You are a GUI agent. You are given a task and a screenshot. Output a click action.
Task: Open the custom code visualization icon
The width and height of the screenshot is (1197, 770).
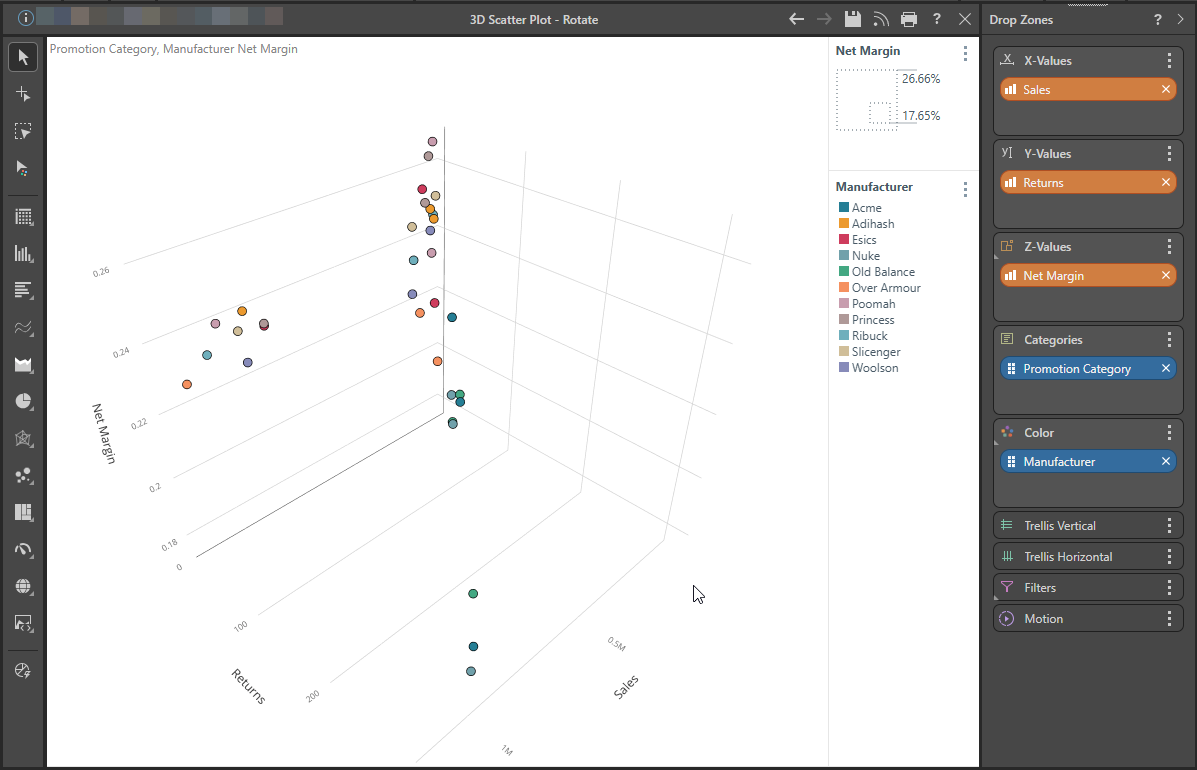[23, 623]
